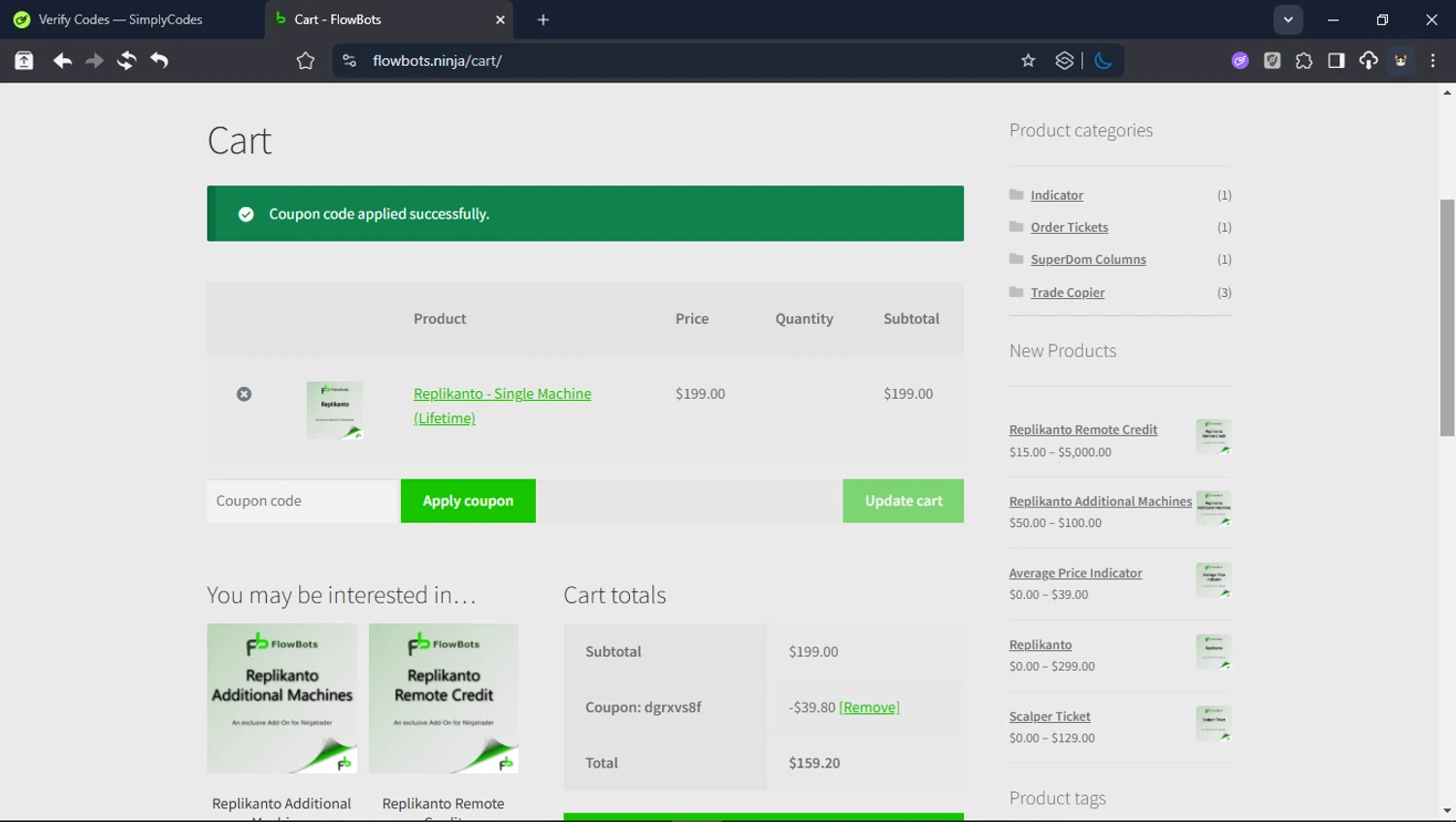Click the star icon left of address bar
This screenshot has height=822, width=1456.
click(306, 60)
